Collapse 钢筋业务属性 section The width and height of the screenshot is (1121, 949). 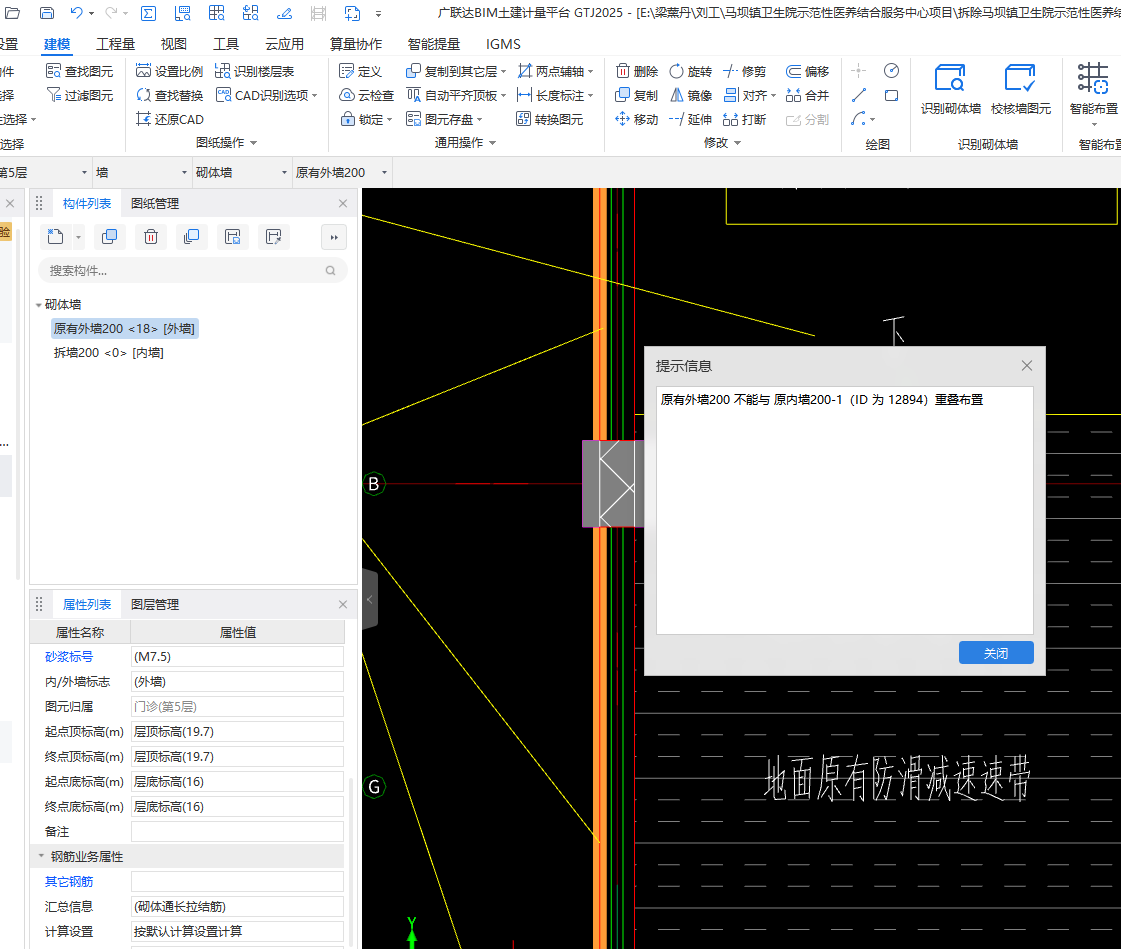click(x=41, y=856)
